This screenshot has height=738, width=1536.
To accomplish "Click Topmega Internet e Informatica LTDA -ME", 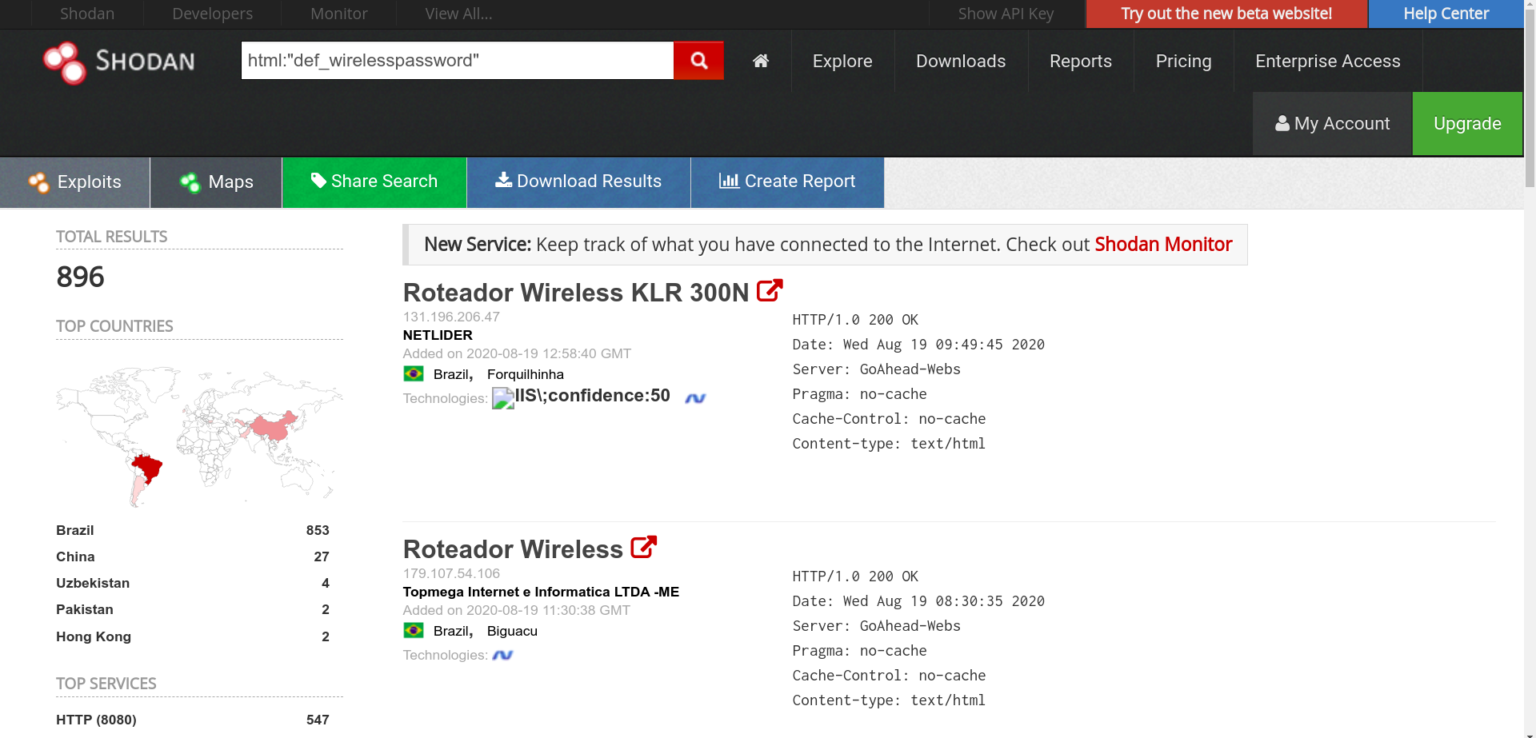I will coord(541,592).
